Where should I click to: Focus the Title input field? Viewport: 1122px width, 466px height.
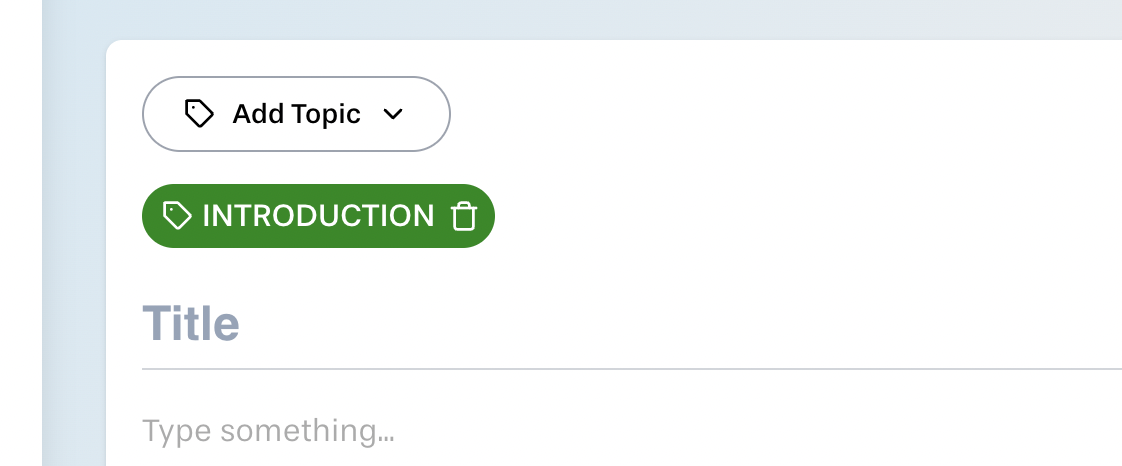point(632,324)
